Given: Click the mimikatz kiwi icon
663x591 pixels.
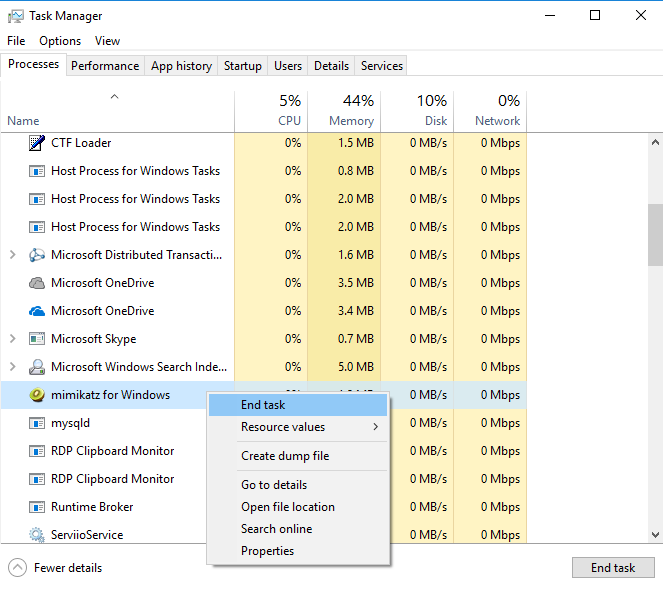Looking at the screenshot, I should (x=37, y=395).
